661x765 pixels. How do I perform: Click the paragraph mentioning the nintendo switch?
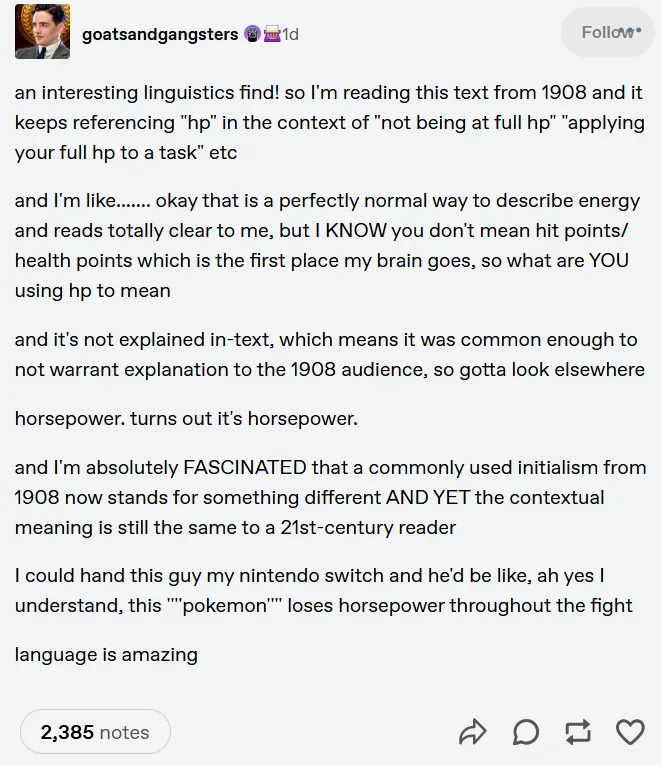point(322,590)
